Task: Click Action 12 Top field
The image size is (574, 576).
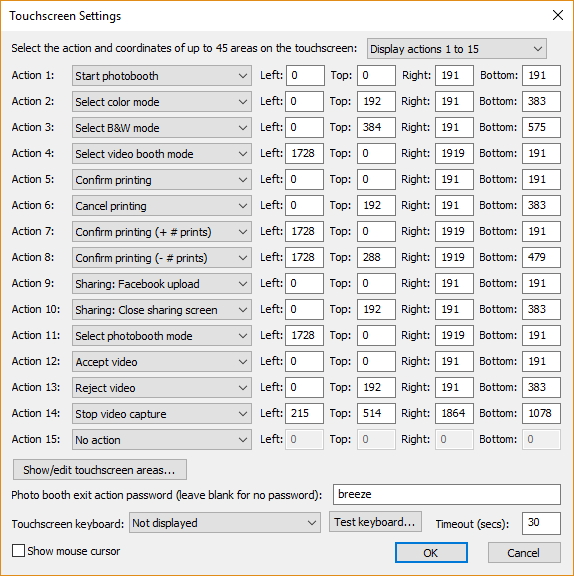Action: click(376, 361)
